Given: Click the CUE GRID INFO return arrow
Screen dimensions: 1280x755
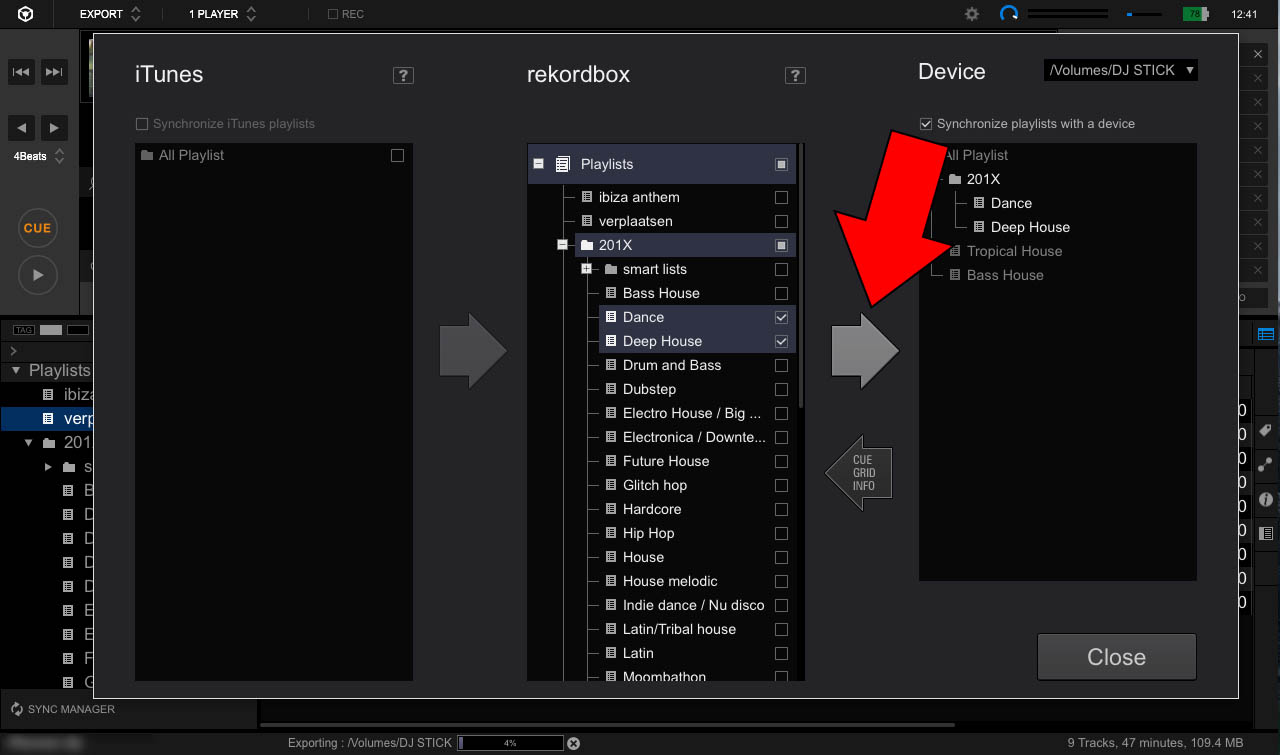Looking at the screenshot, I should pos(858,473).
